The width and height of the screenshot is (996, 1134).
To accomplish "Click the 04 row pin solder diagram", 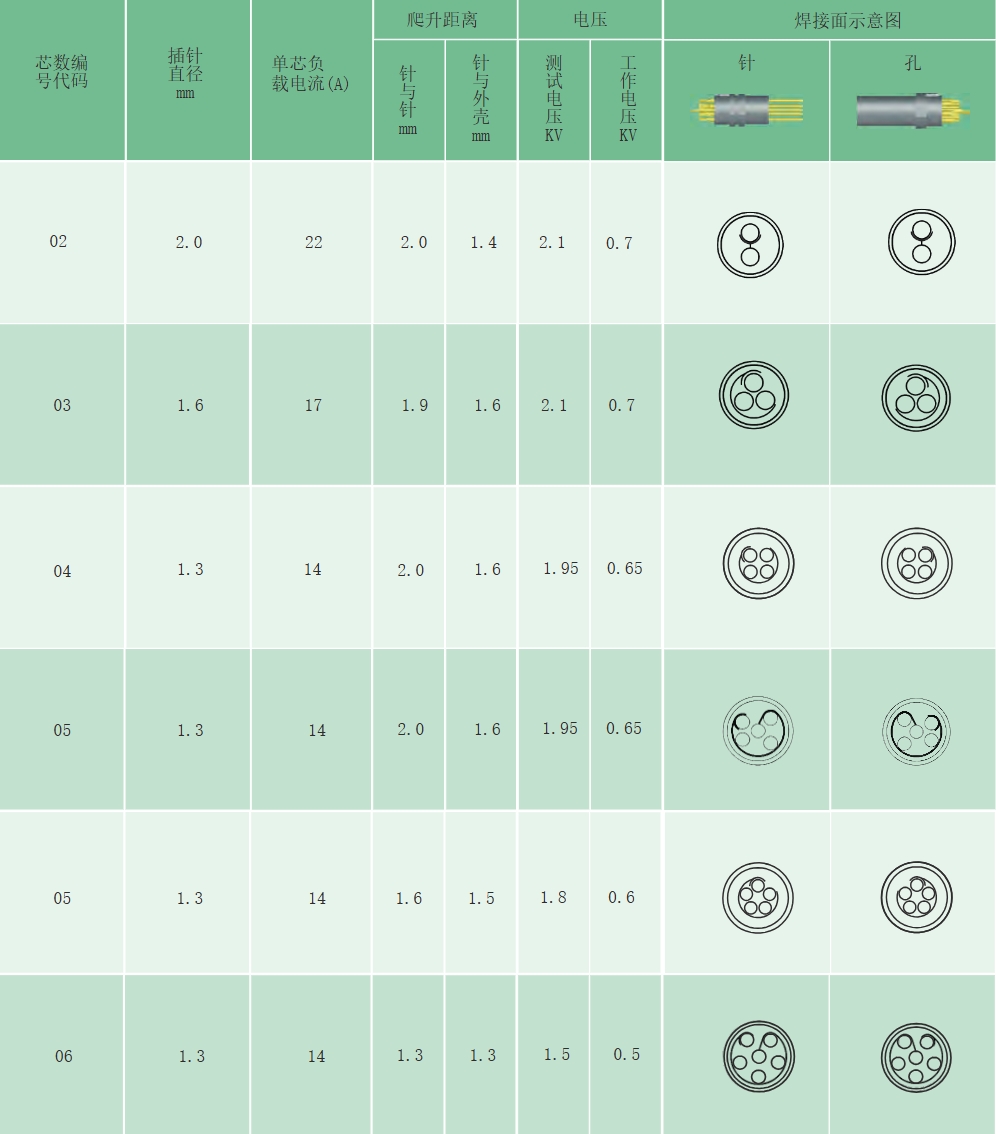I will pos(758,563).
